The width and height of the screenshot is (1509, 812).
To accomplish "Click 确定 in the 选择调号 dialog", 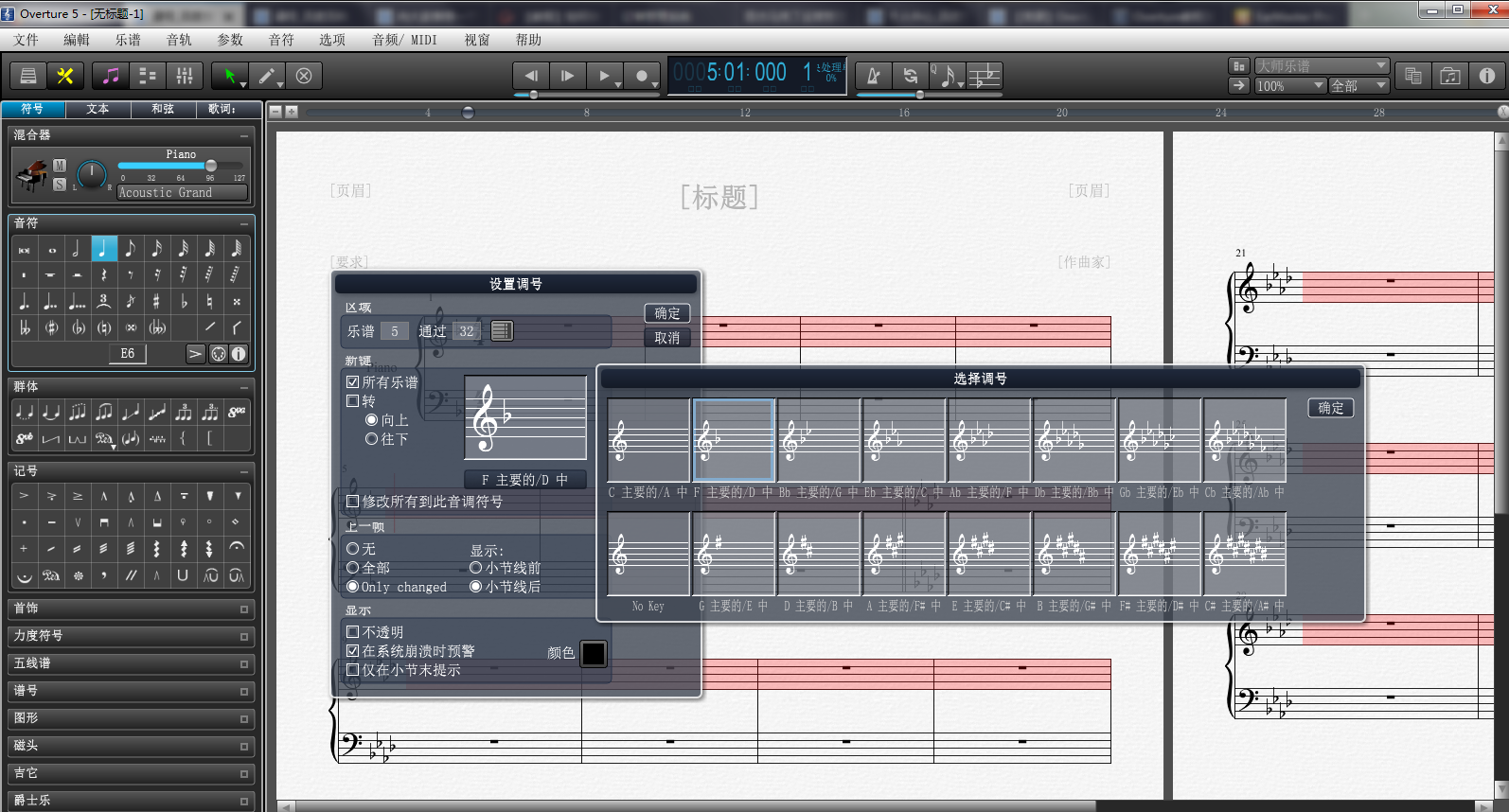I will (1330, 408).
